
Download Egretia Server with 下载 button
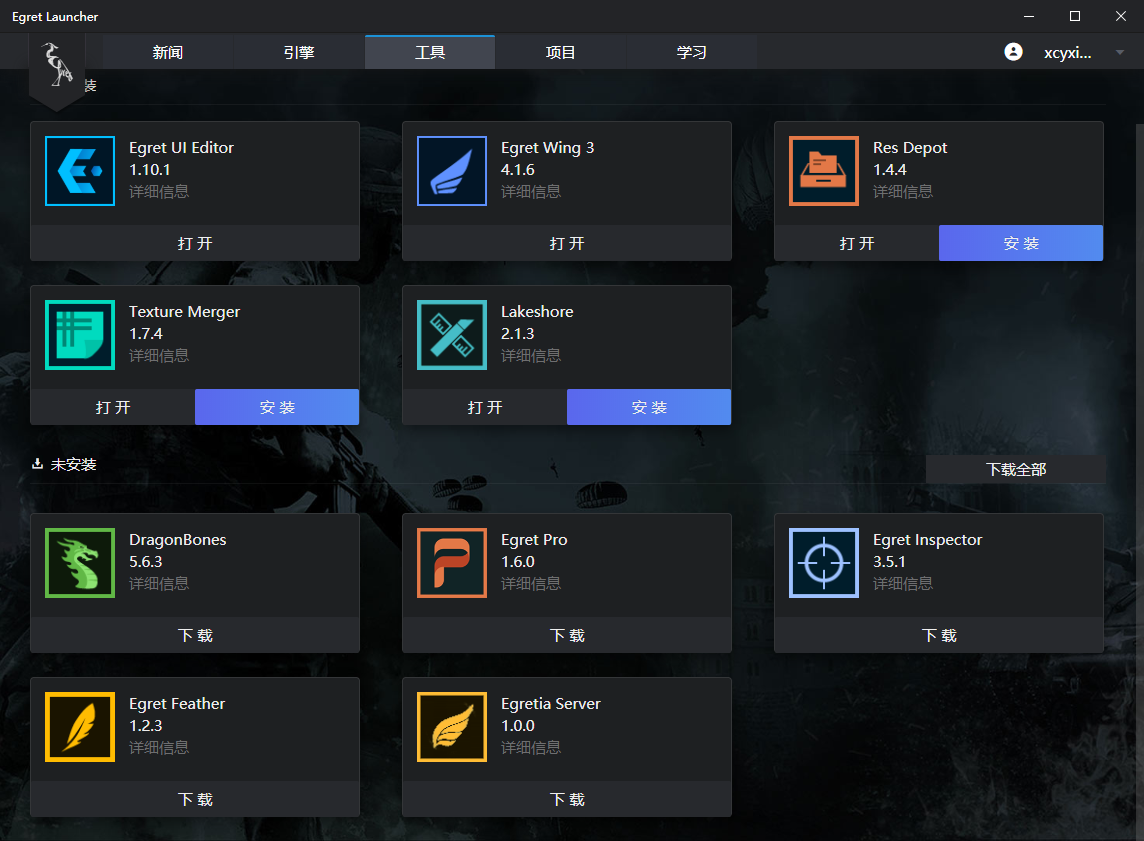click(x=567, y=799)
